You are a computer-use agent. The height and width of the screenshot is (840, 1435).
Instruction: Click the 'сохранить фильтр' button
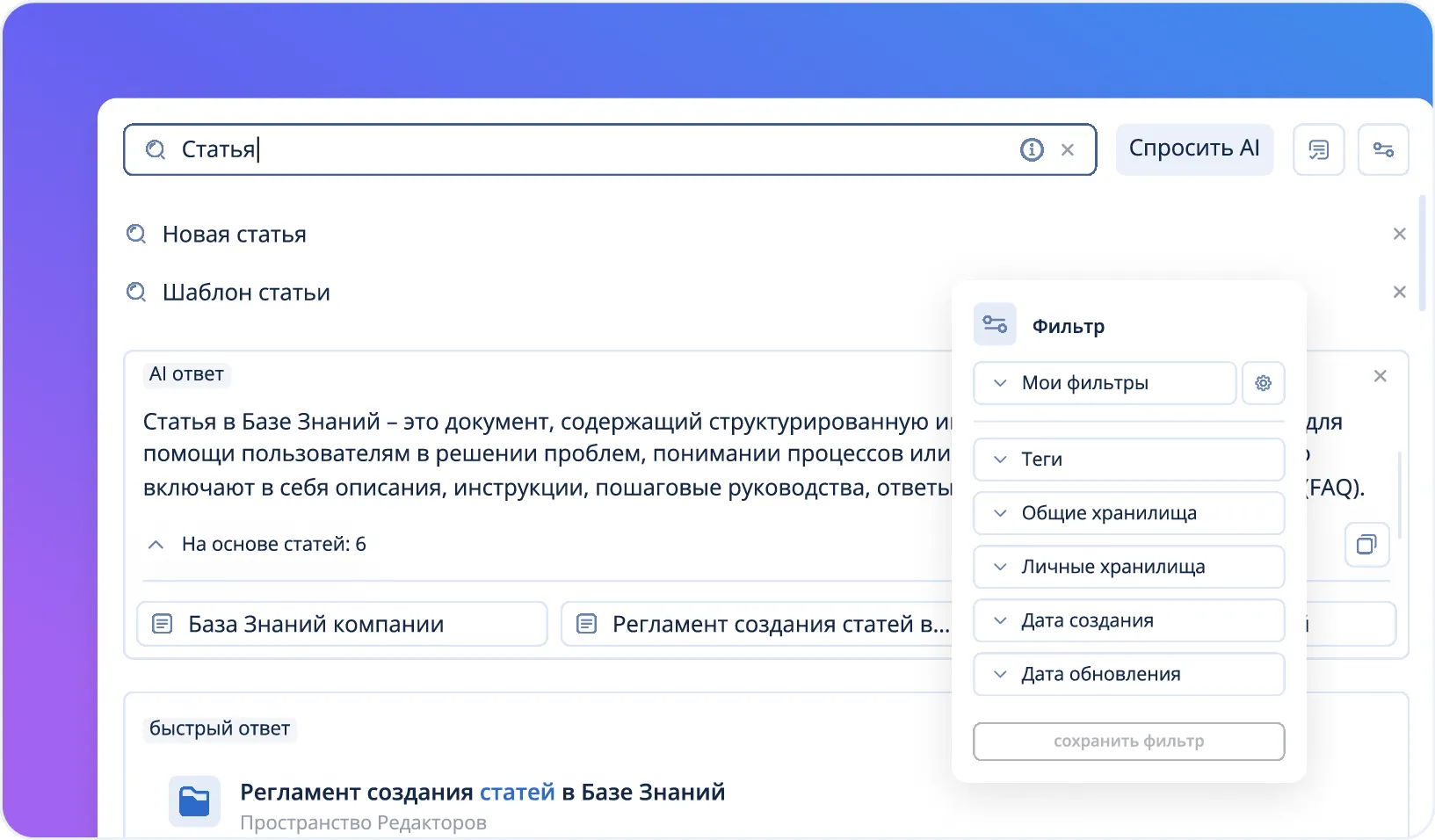tap(1128, 742)
